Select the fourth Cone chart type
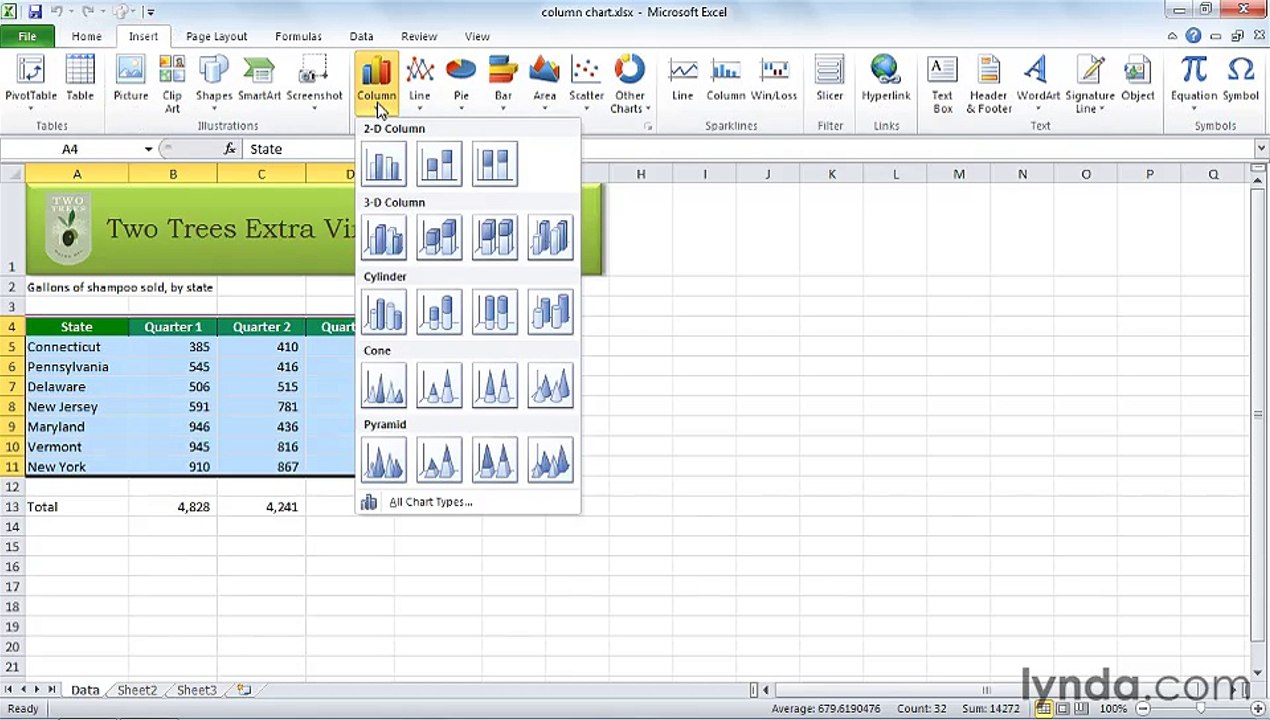 550,386
